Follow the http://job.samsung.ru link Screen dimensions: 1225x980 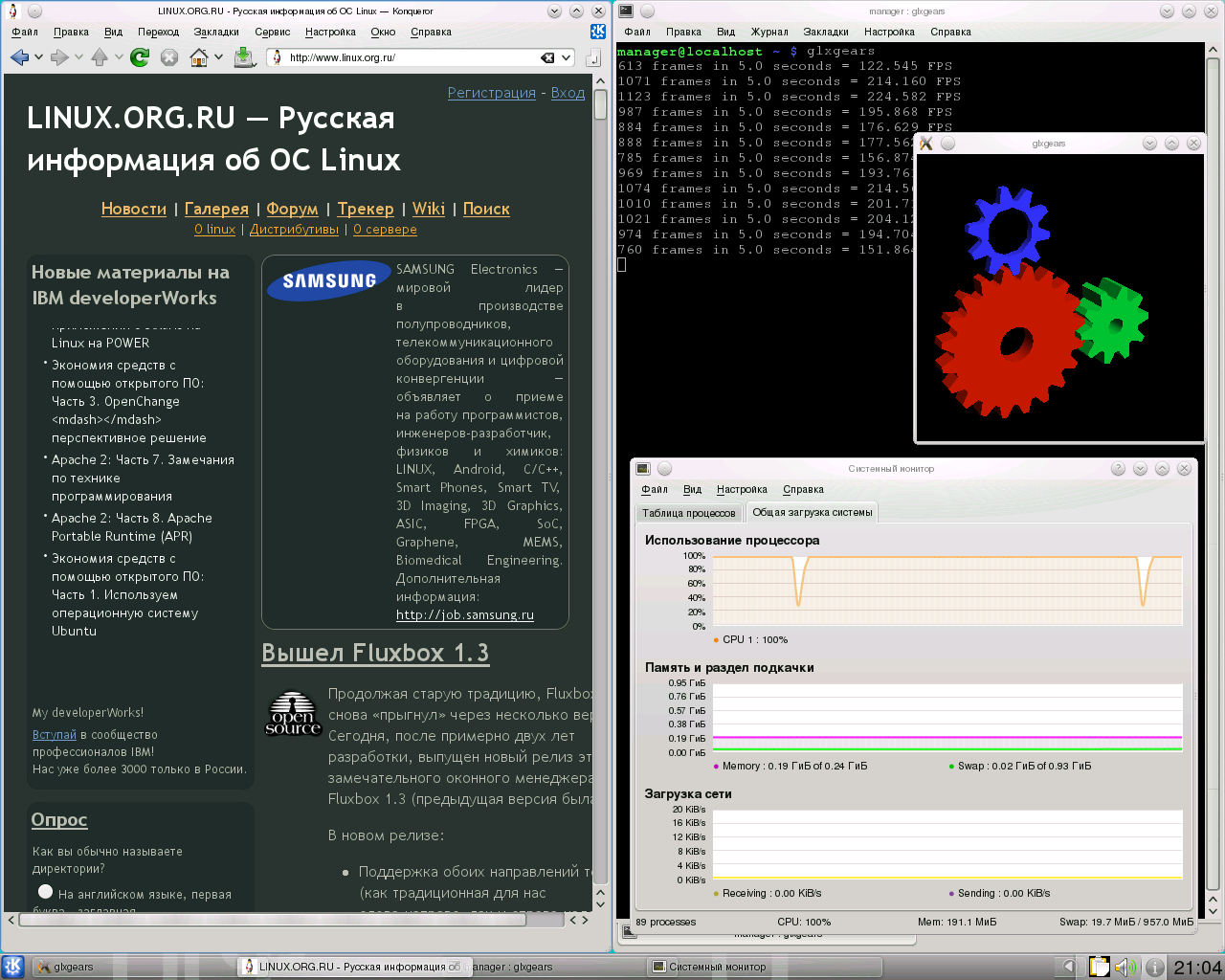465,615
